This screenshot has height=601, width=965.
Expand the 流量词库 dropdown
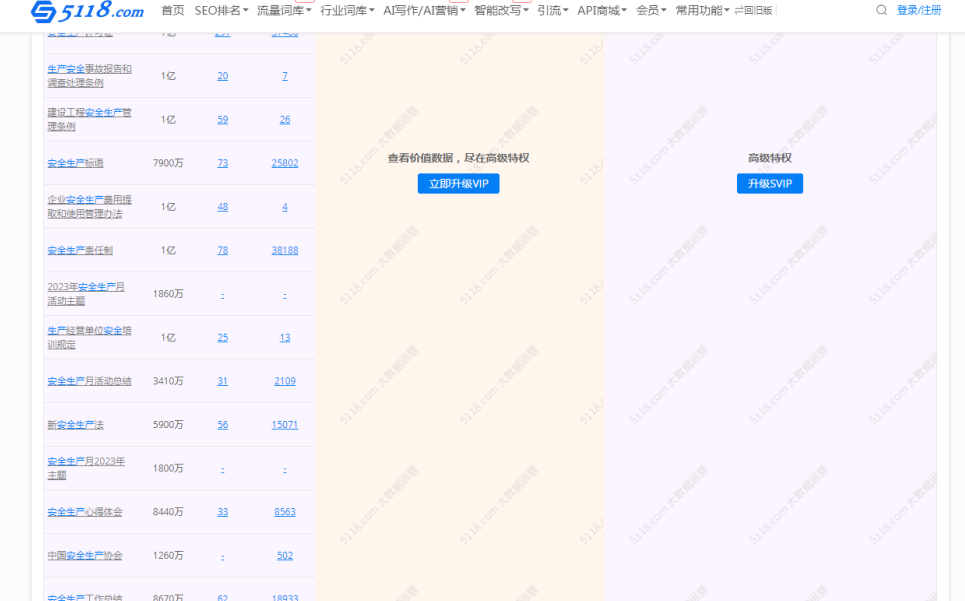281,11
